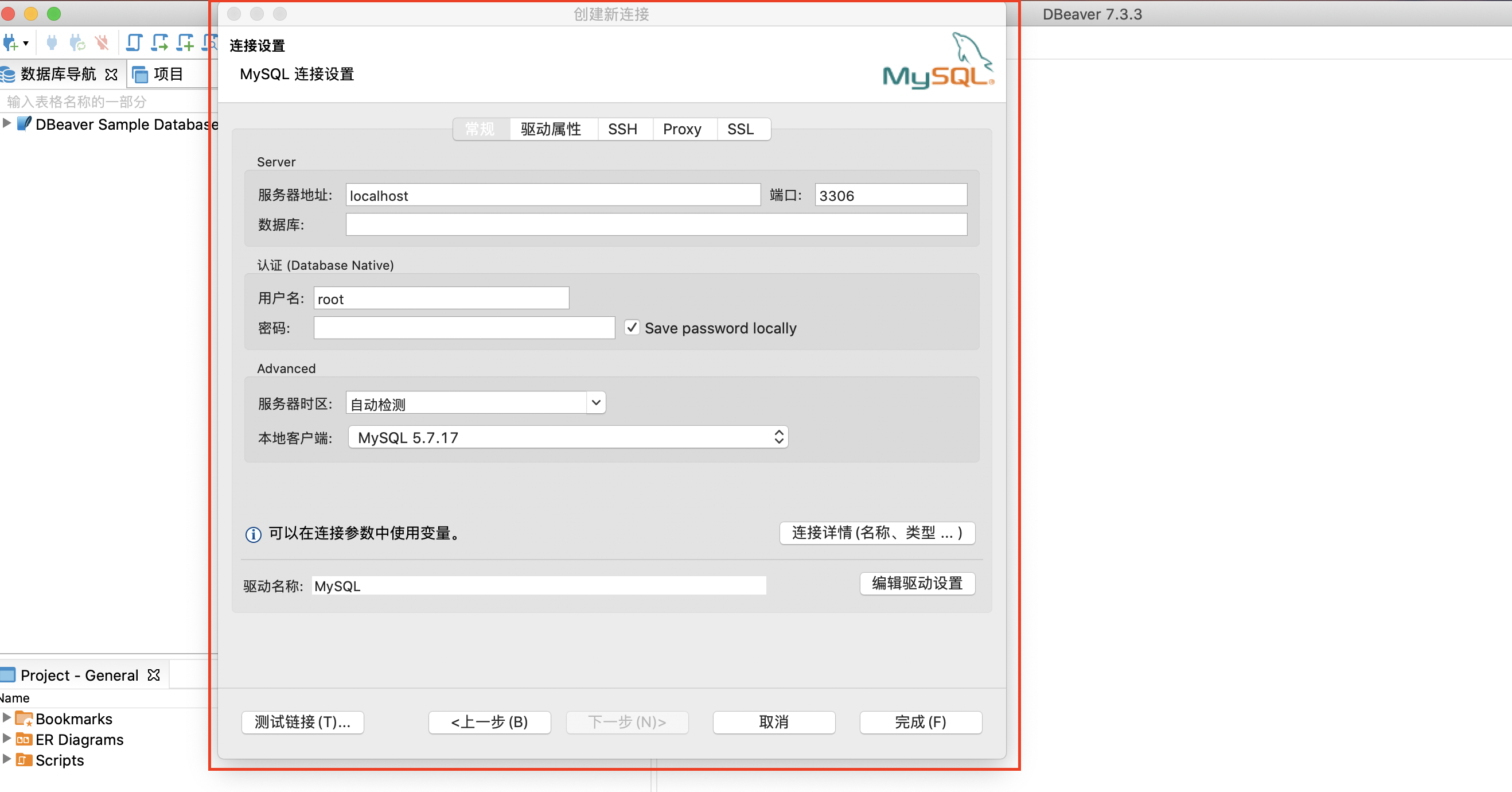Click the Project - General panel icon
1512x792 pixels.
point(7,675)
